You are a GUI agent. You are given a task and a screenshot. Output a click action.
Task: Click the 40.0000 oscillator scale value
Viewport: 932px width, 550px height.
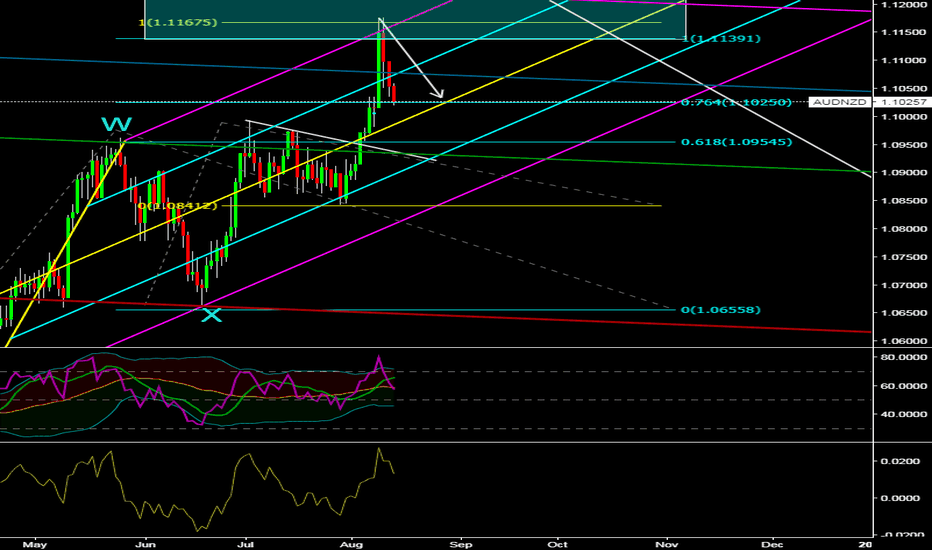[x=904, y=414]
